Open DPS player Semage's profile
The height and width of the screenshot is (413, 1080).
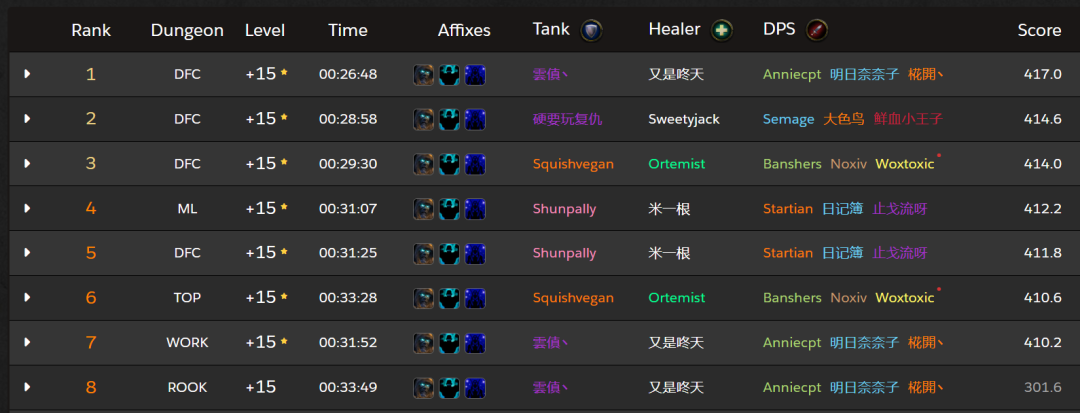tap(788, 119)
